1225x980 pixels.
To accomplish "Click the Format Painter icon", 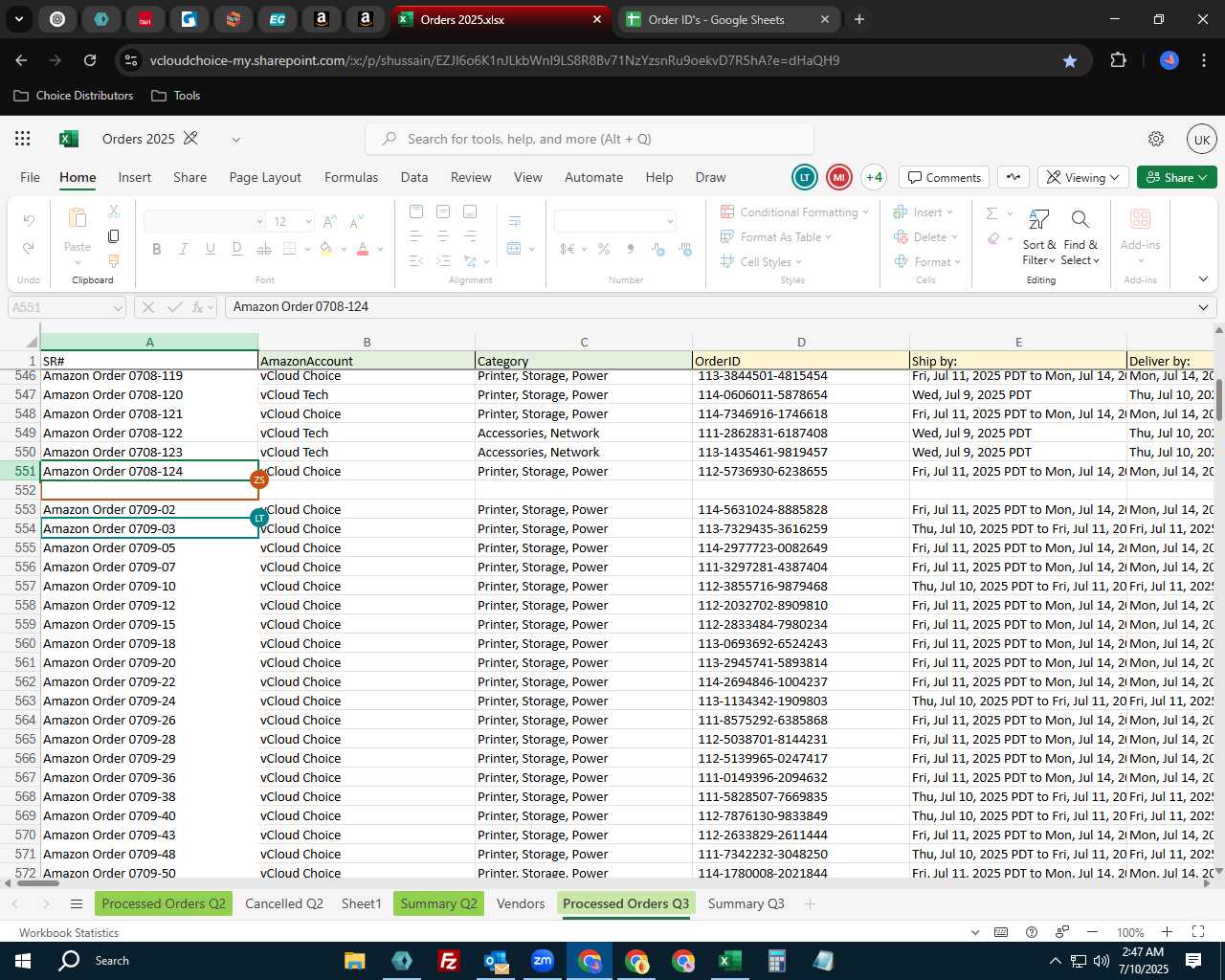I will (114, 260).
